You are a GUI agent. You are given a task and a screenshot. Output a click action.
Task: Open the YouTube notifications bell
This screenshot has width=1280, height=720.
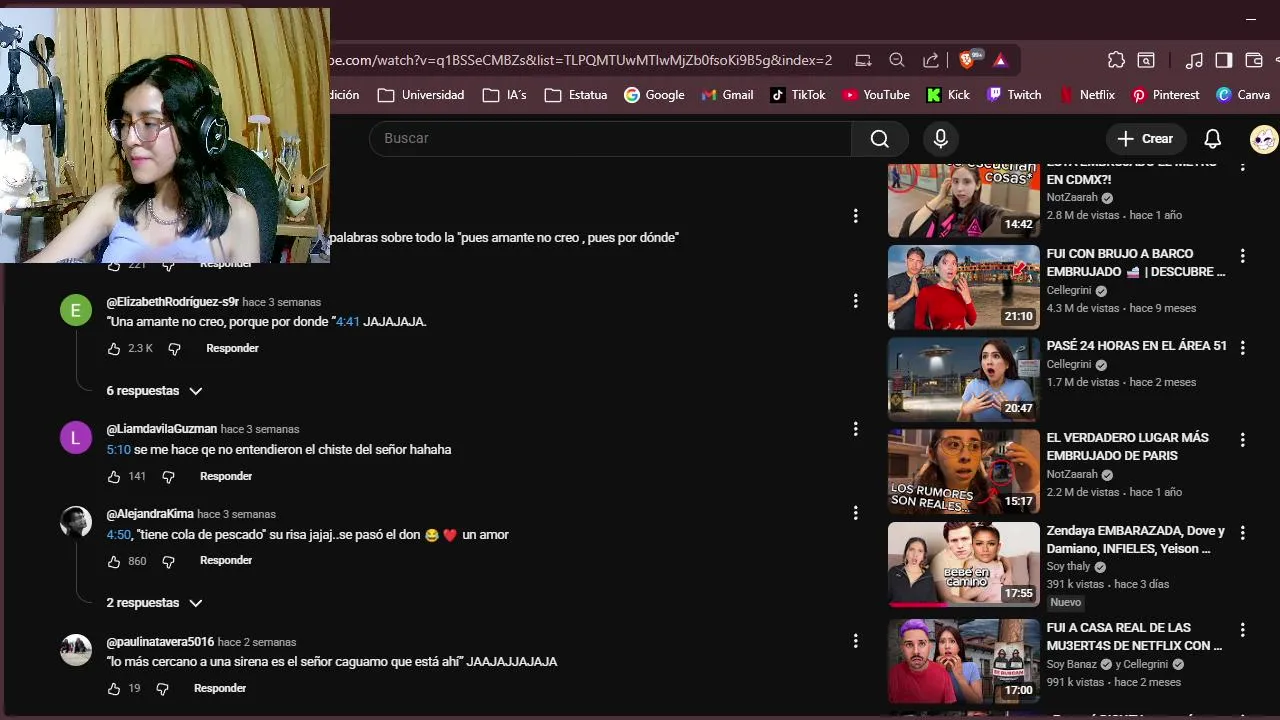[x=1212, y=138]
